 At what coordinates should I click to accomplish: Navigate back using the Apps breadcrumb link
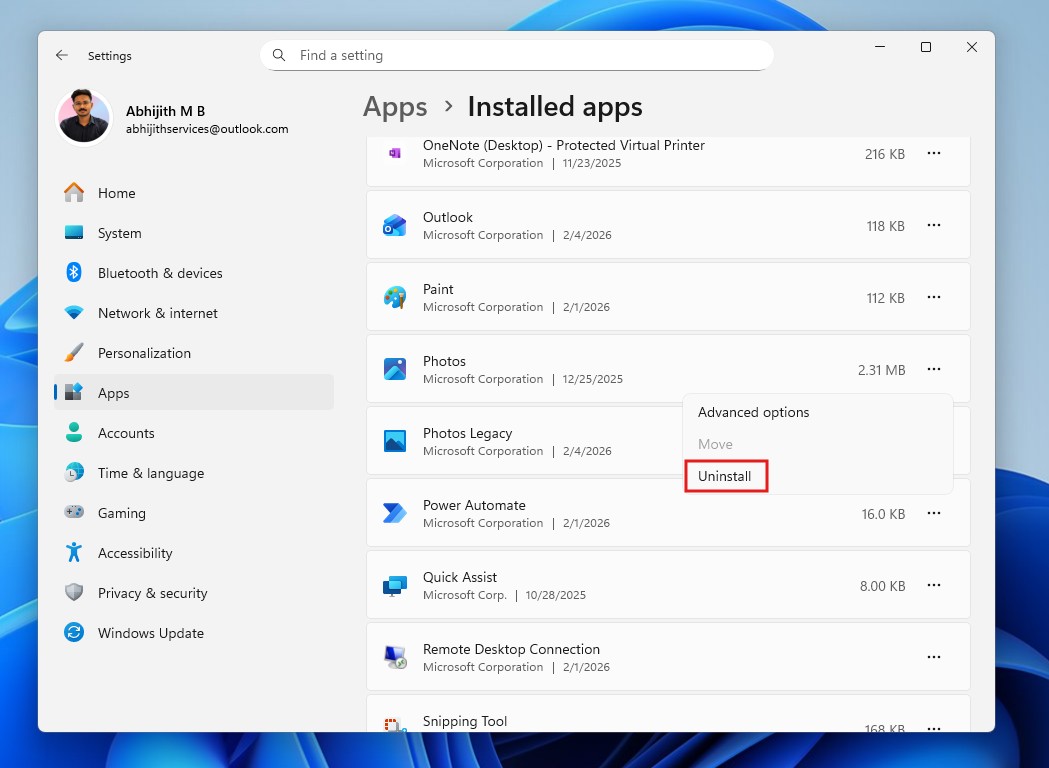coord(394,106)
